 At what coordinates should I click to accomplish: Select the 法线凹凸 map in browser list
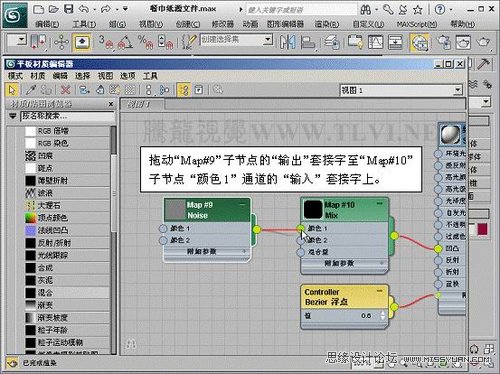68,230
